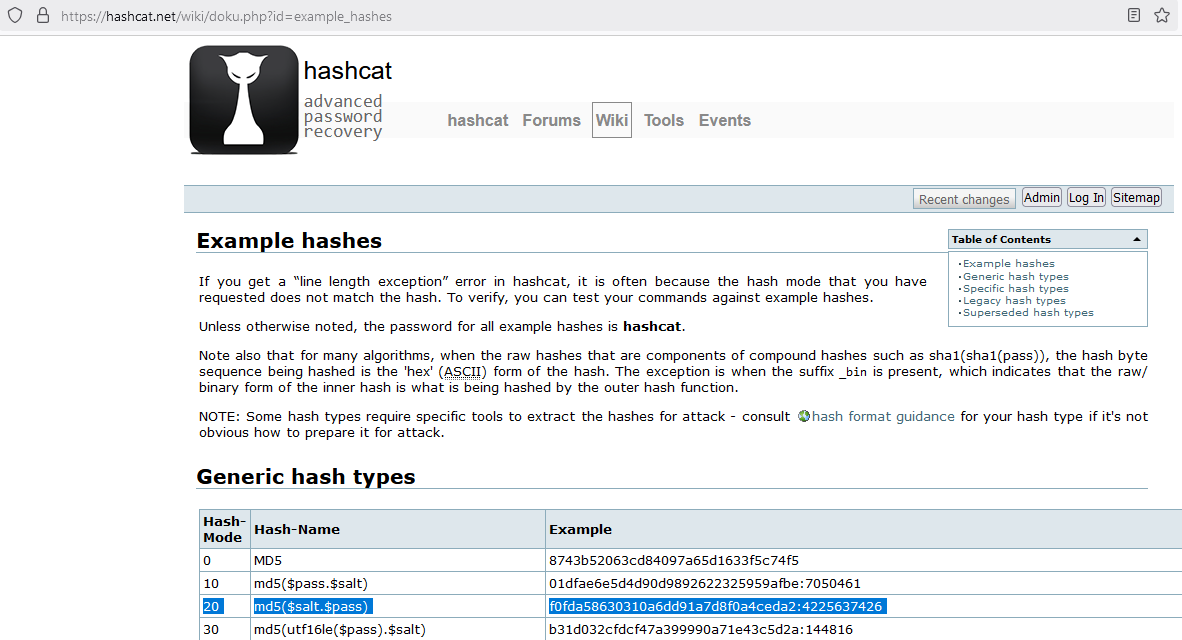Viewport: 1182px width, 640px height.
Task: Jump to Generic hash types in contents
Action: [x=1015, y=277]
